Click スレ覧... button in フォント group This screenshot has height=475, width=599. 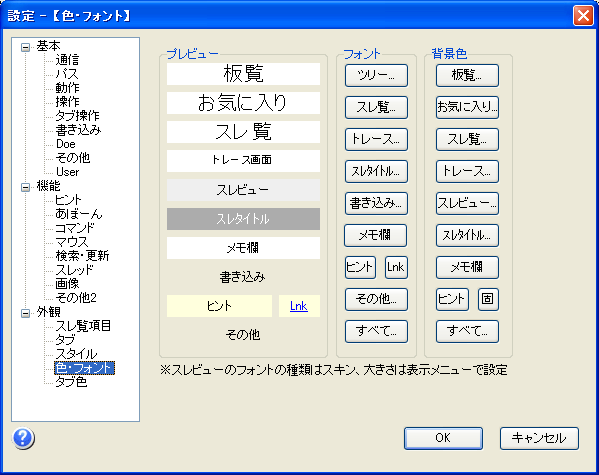coord(376,107)
